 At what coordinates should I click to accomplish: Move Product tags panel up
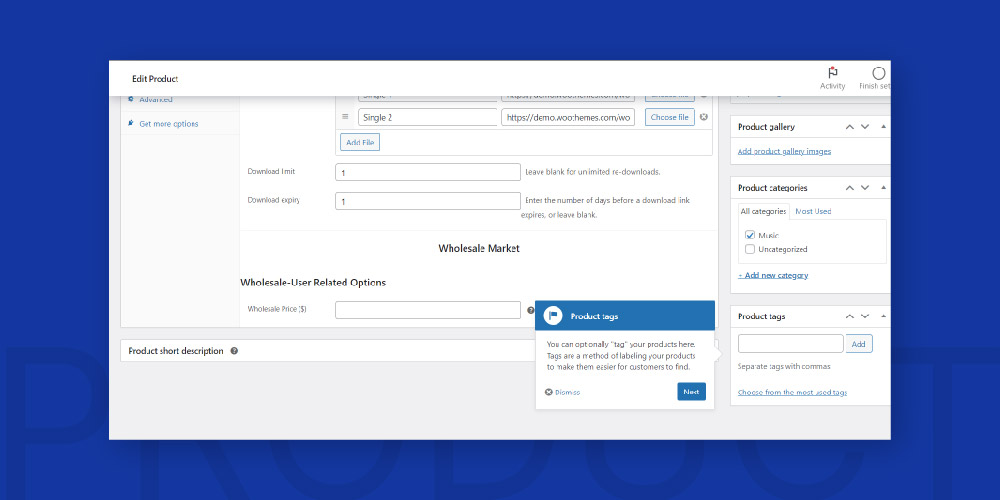[849, 316]
